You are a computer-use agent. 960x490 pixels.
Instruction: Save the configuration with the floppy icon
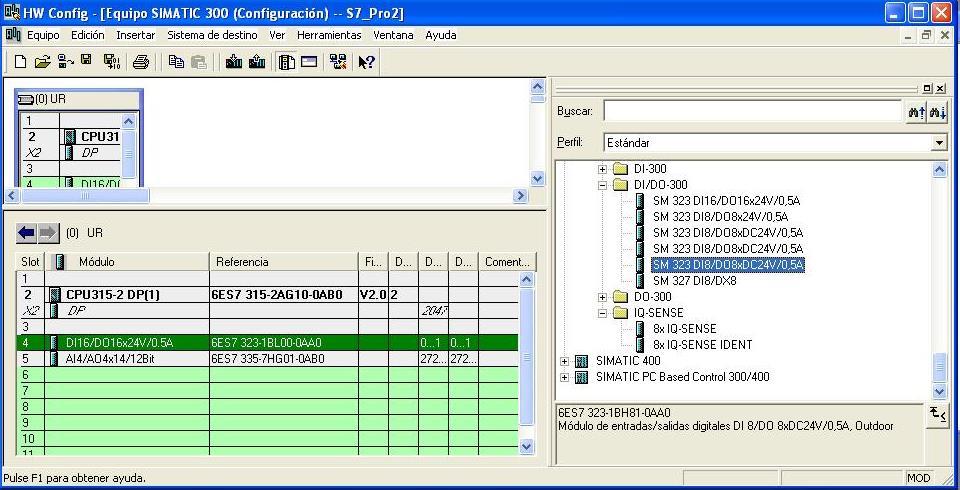[86, 61]
